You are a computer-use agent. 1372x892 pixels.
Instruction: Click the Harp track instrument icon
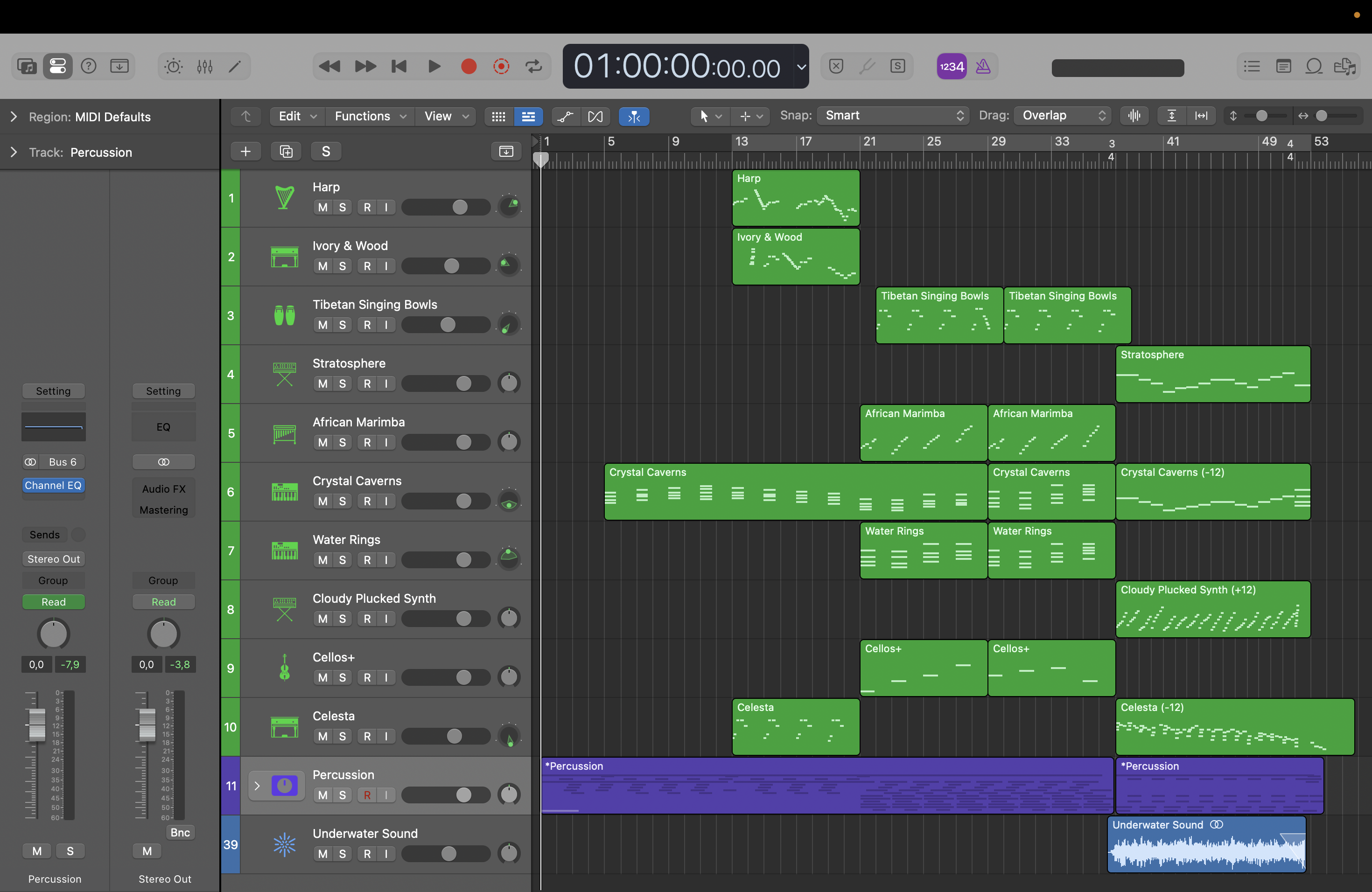[284, 198]
